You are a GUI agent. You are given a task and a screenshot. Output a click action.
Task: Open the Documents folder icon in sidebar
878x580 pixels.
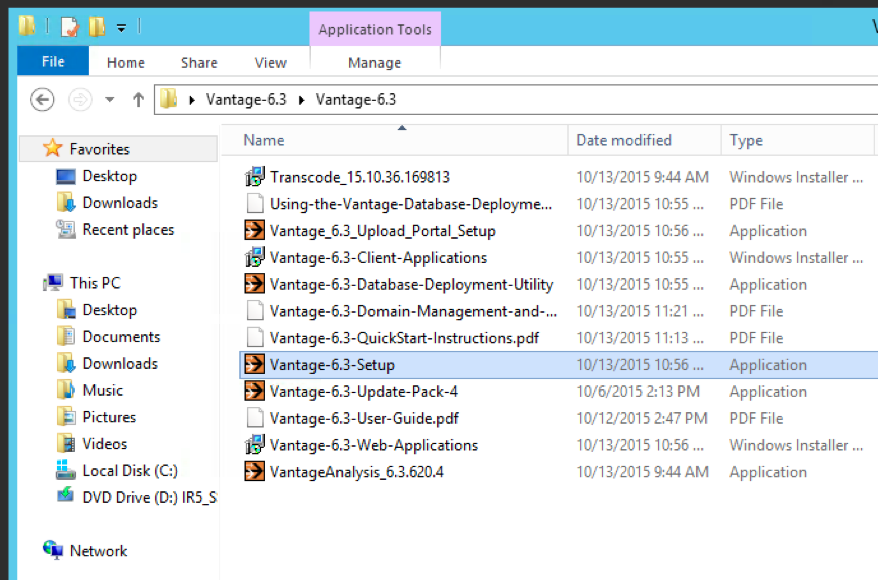[x=66, y=336]
